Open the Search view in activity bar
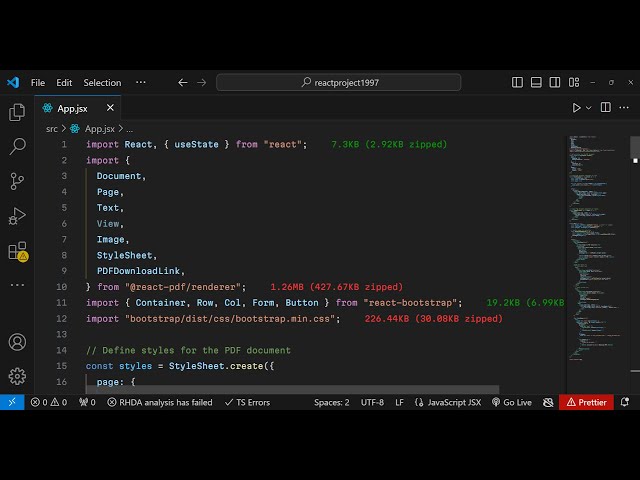 pyautogui.click(x=17, y=147)
